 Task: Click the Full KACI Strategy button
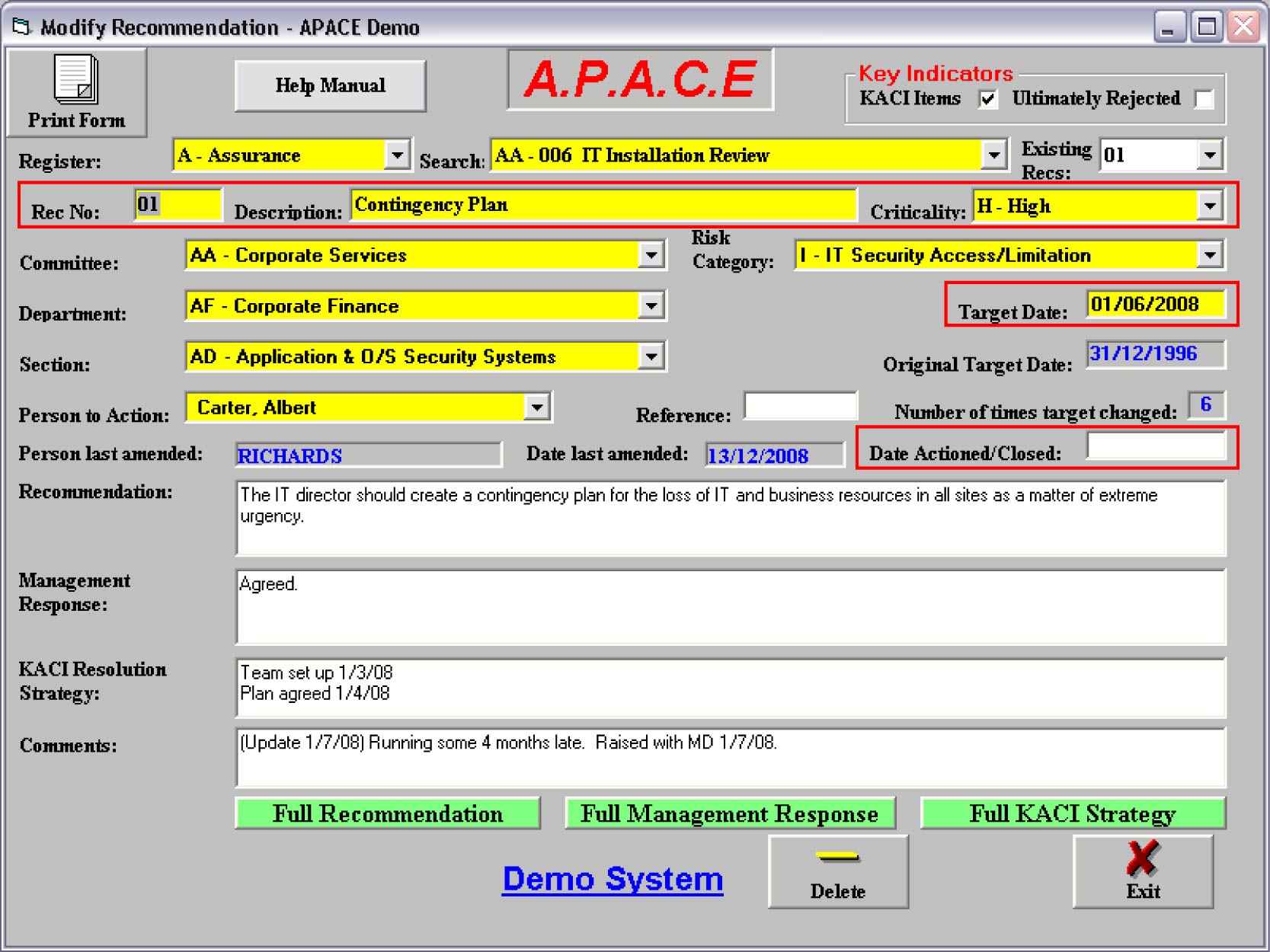tap(1072, 813)
